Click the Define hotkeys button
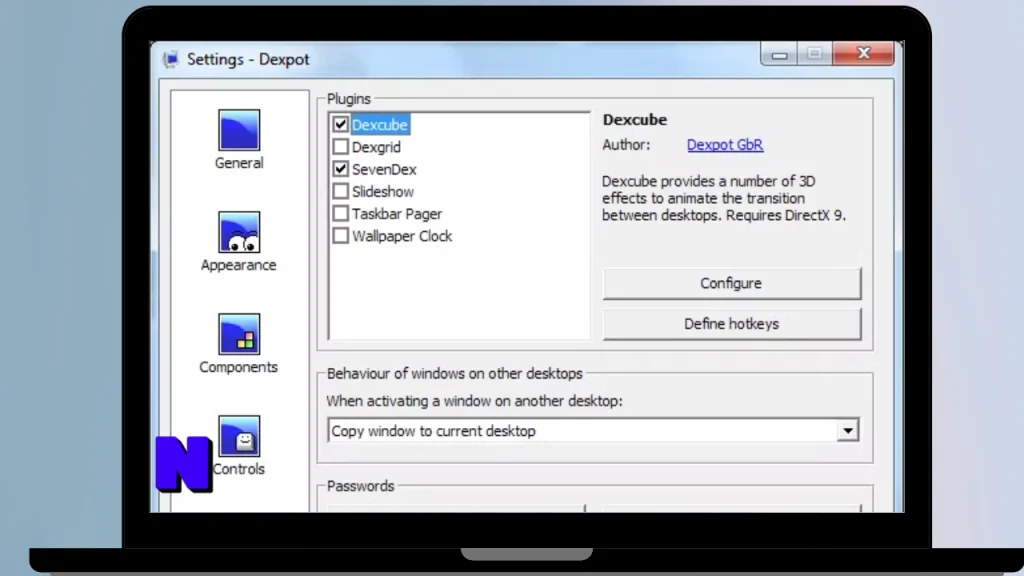Viewport: 1024px width, 576px height. (731, 324)
